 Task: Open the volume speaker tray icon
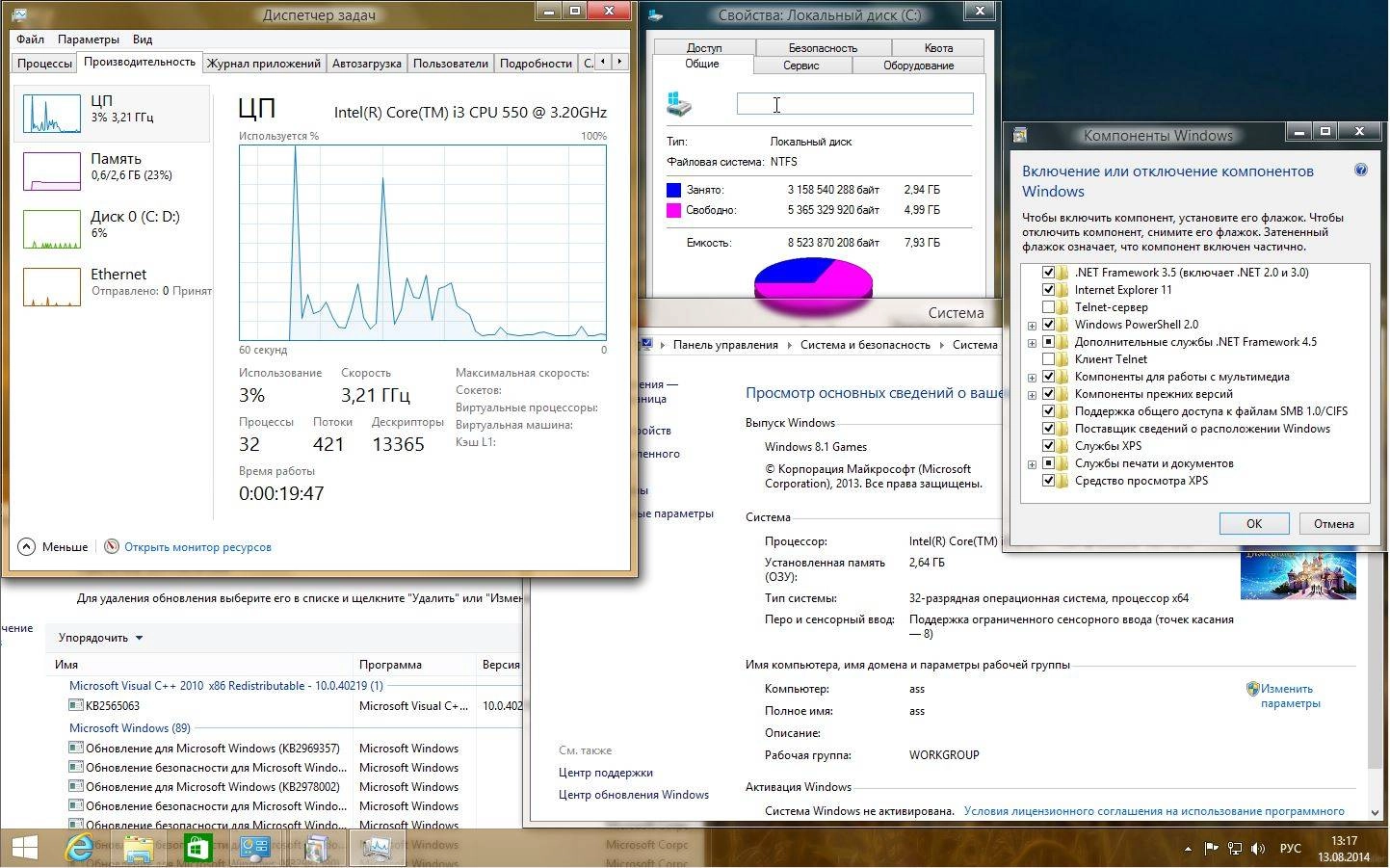1258,849
